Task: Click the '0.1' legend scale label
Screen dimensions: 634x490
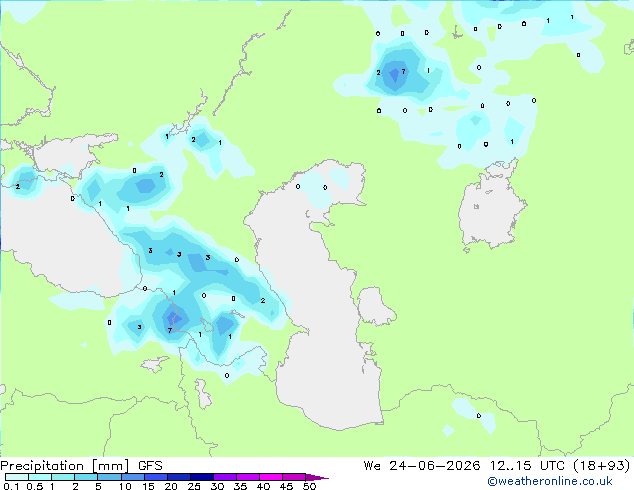Action: (11, 486)
